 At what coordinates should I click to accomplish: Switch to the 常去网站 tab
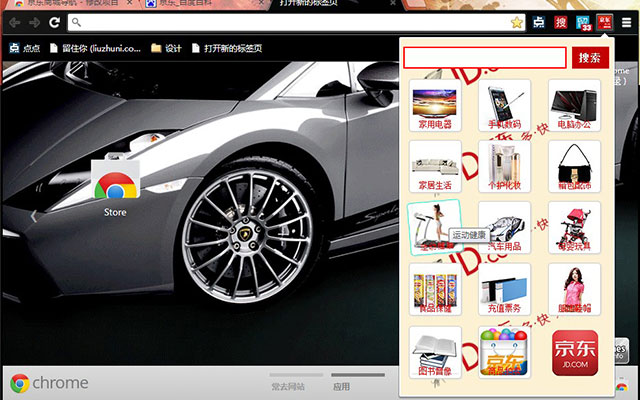tap(290, 385)
